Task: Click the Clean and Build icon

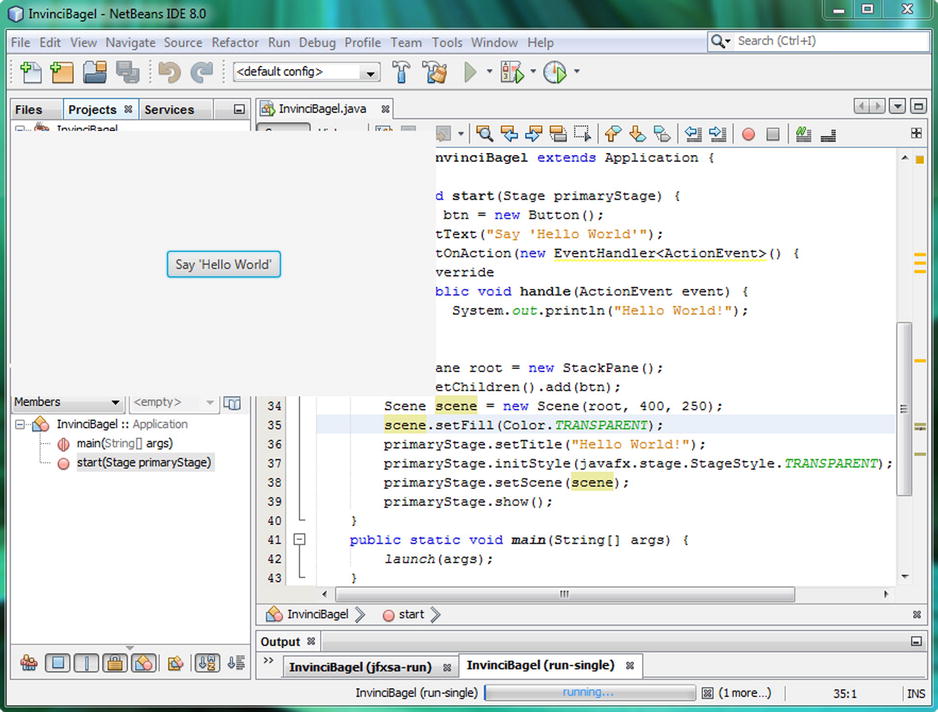Action: [435, 72]
